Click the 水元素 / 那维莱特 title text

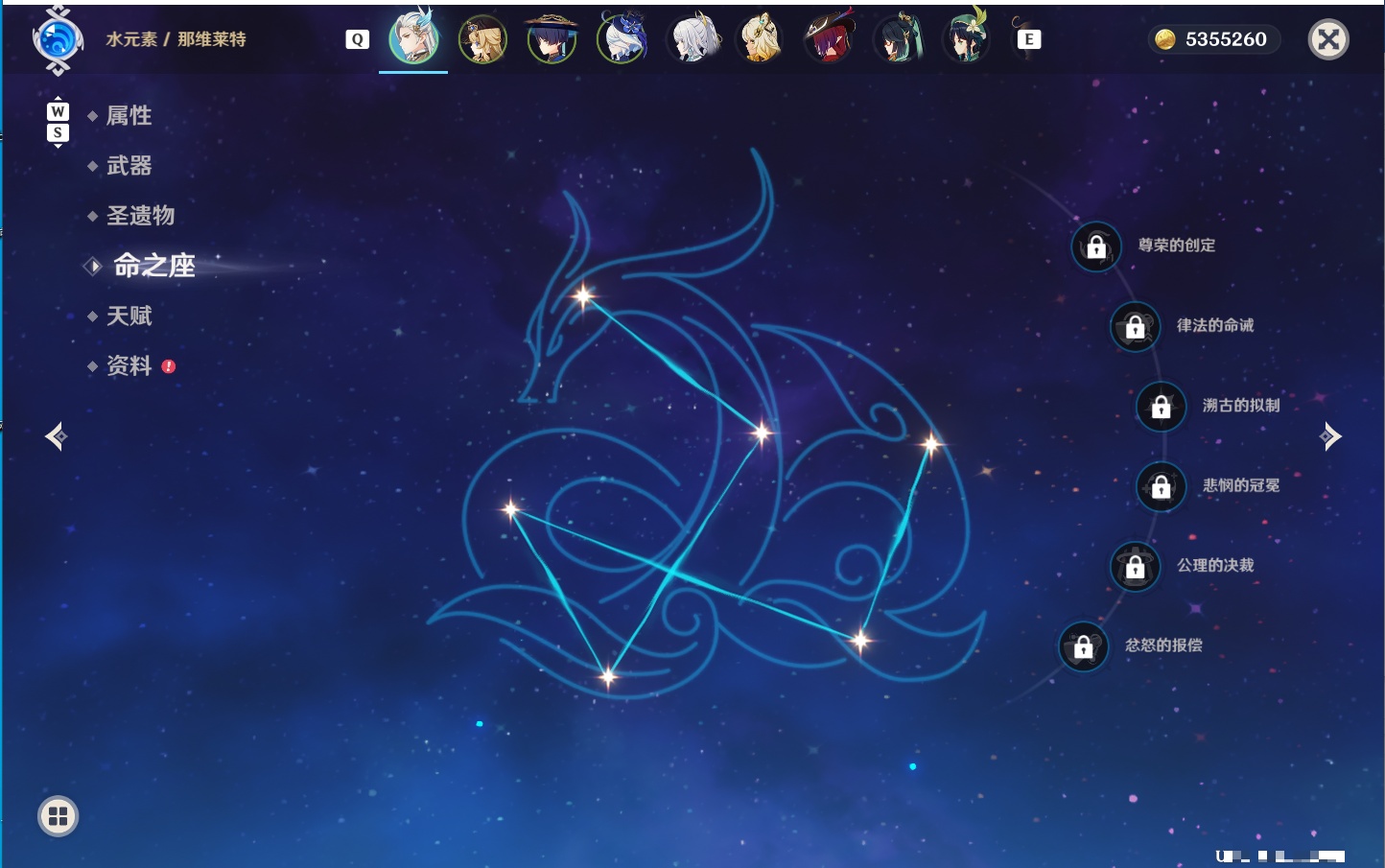point(176,39)
